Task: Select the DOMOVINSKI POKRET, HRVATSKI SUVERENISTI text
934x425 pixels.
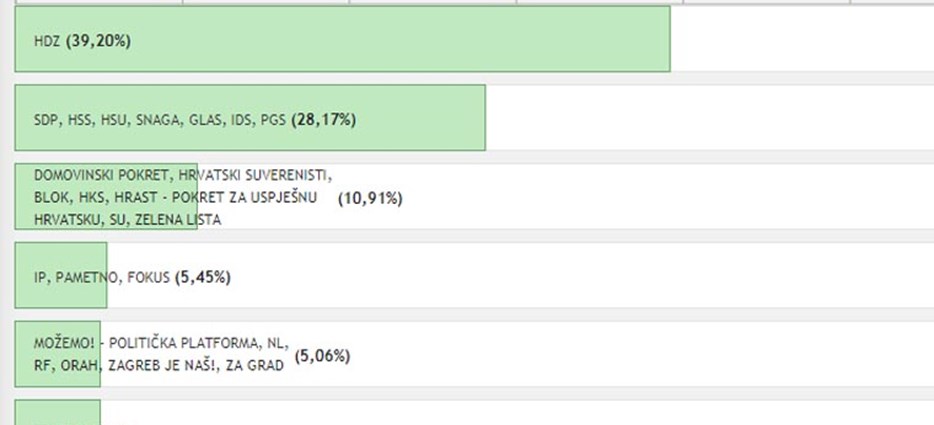Action: (183, 175)
